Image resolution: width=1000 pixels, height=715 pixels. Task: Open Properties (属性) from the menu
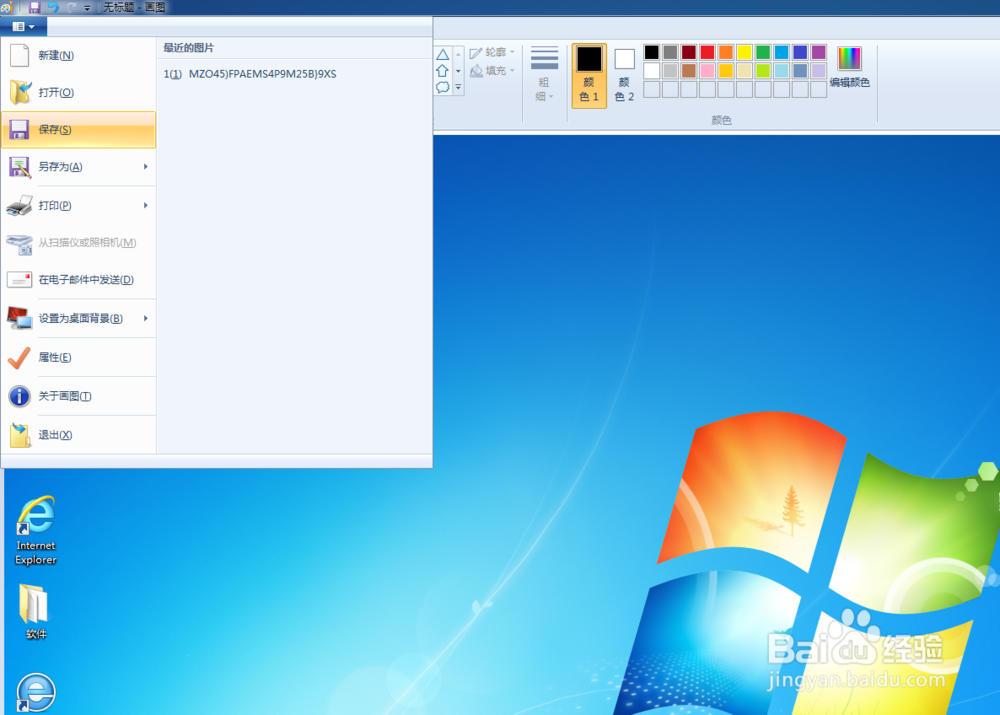(78, 357)
